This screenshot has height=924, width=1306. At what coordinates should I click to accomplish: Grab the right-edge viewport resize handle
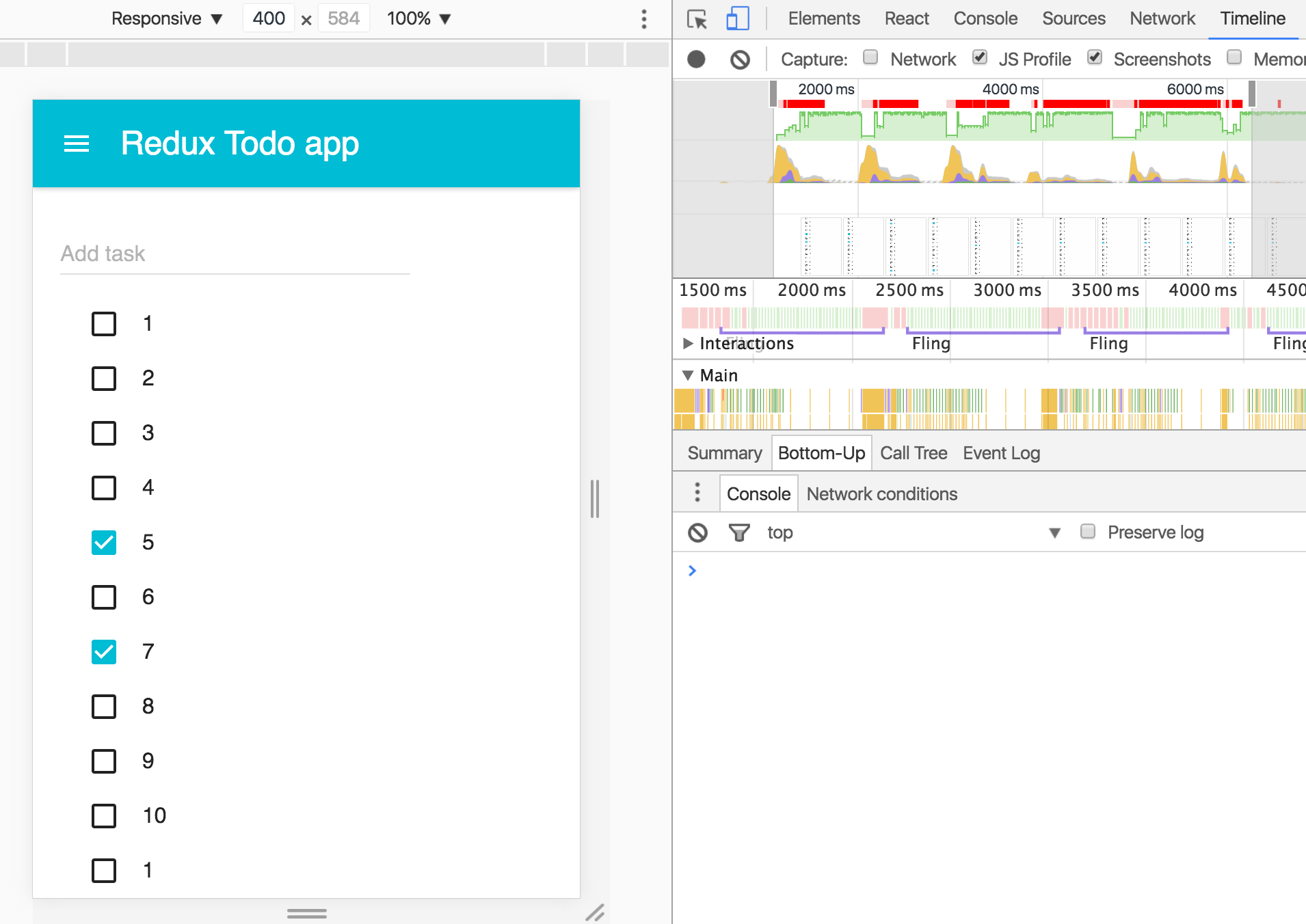point(595,499)
